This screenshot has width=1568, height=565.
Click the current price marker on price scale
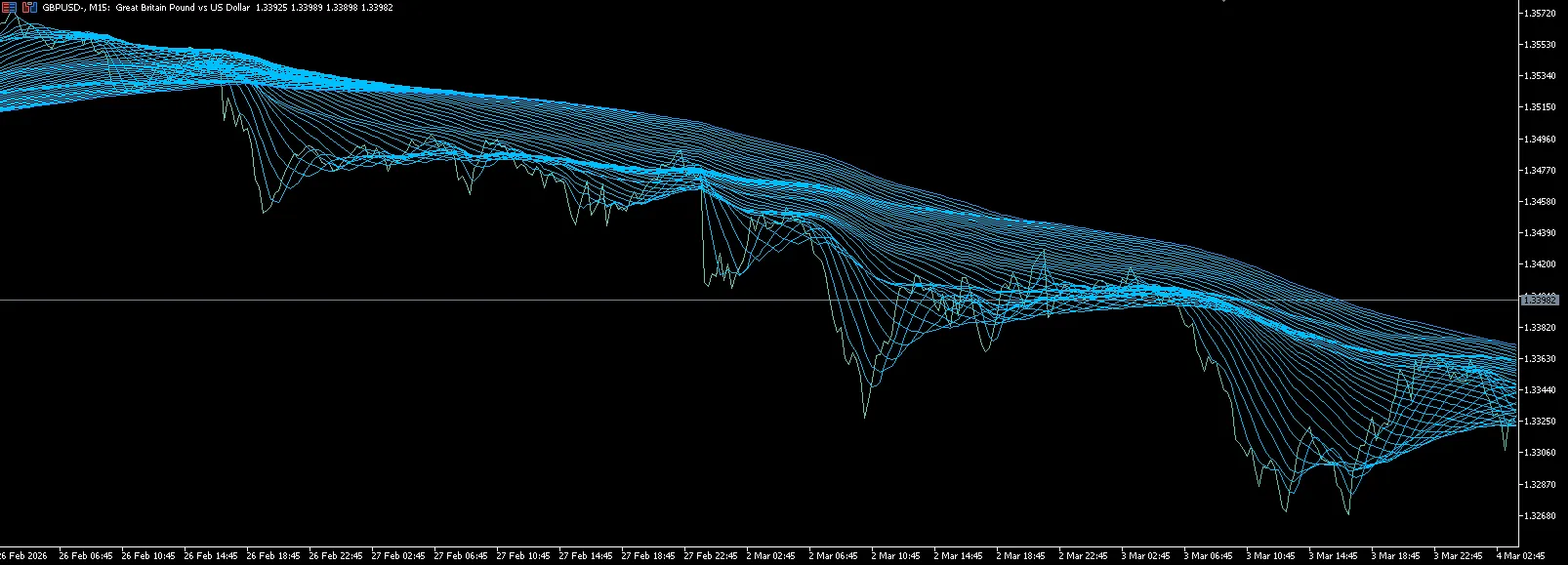click(x=1540, y=300)
